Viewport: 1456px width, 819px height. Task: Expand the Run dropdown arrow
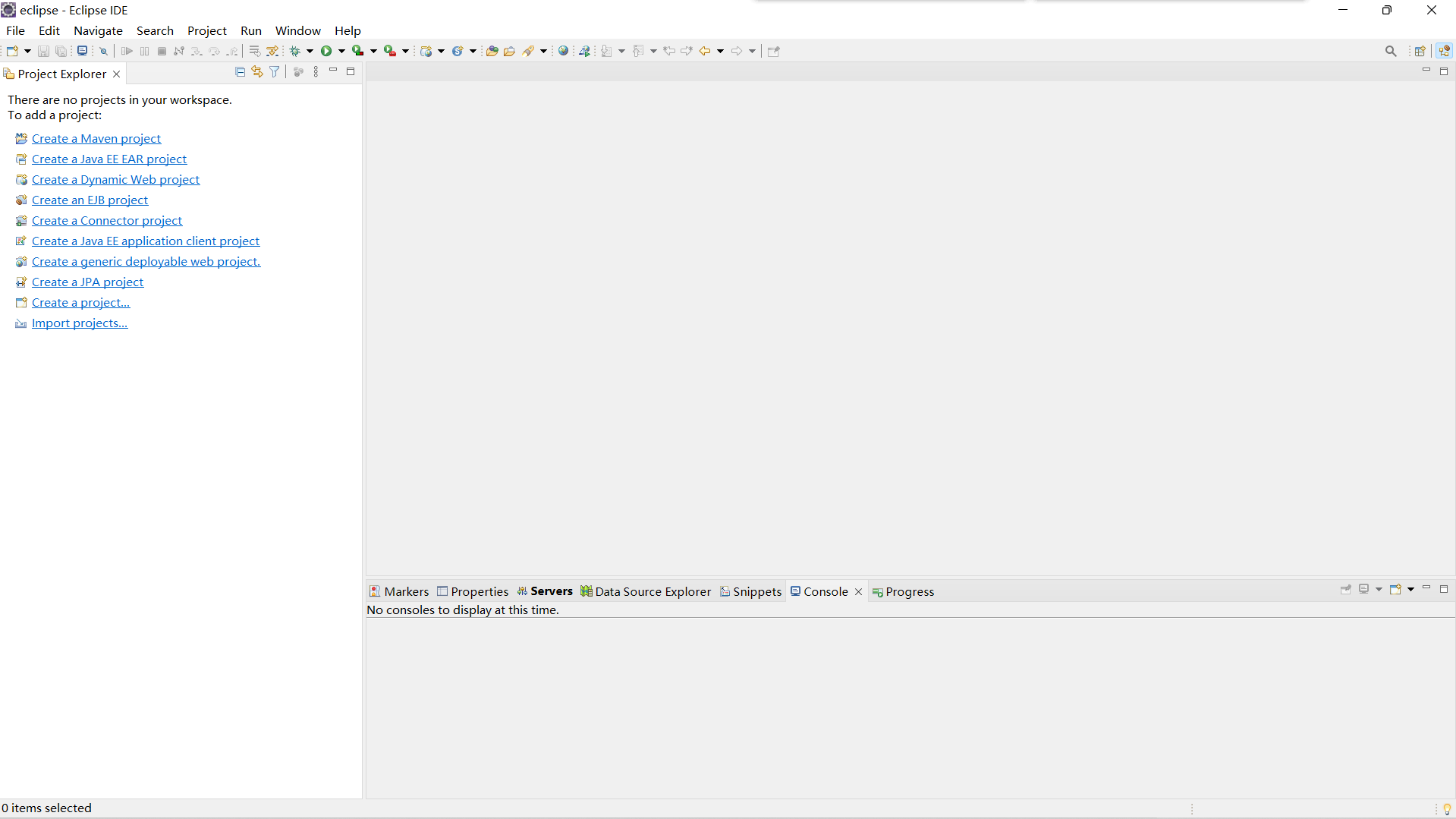[x=341, y=51]
